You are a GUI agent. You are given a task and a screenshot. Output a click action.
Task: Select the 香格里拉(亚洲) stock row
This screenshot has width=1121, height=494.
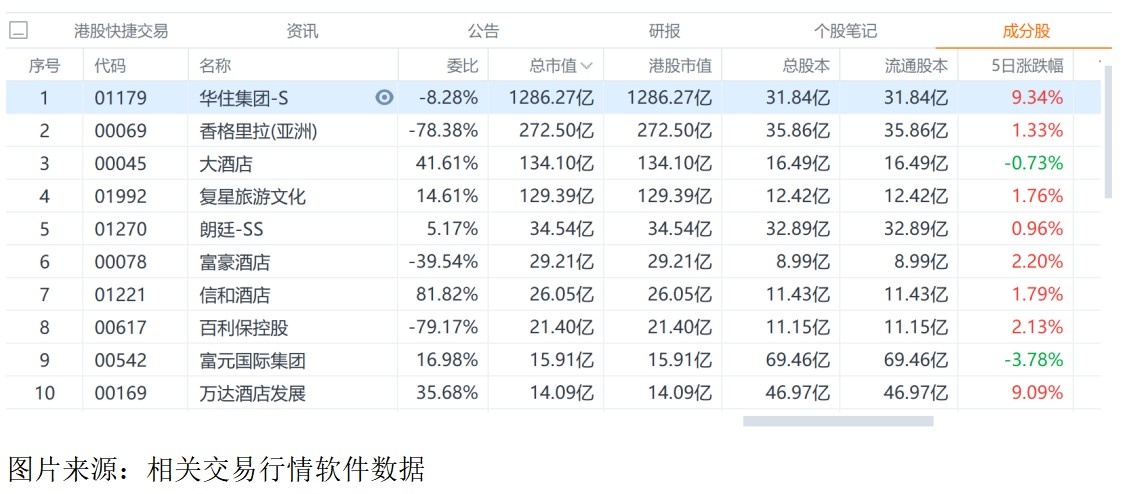(x=258, y=131)
